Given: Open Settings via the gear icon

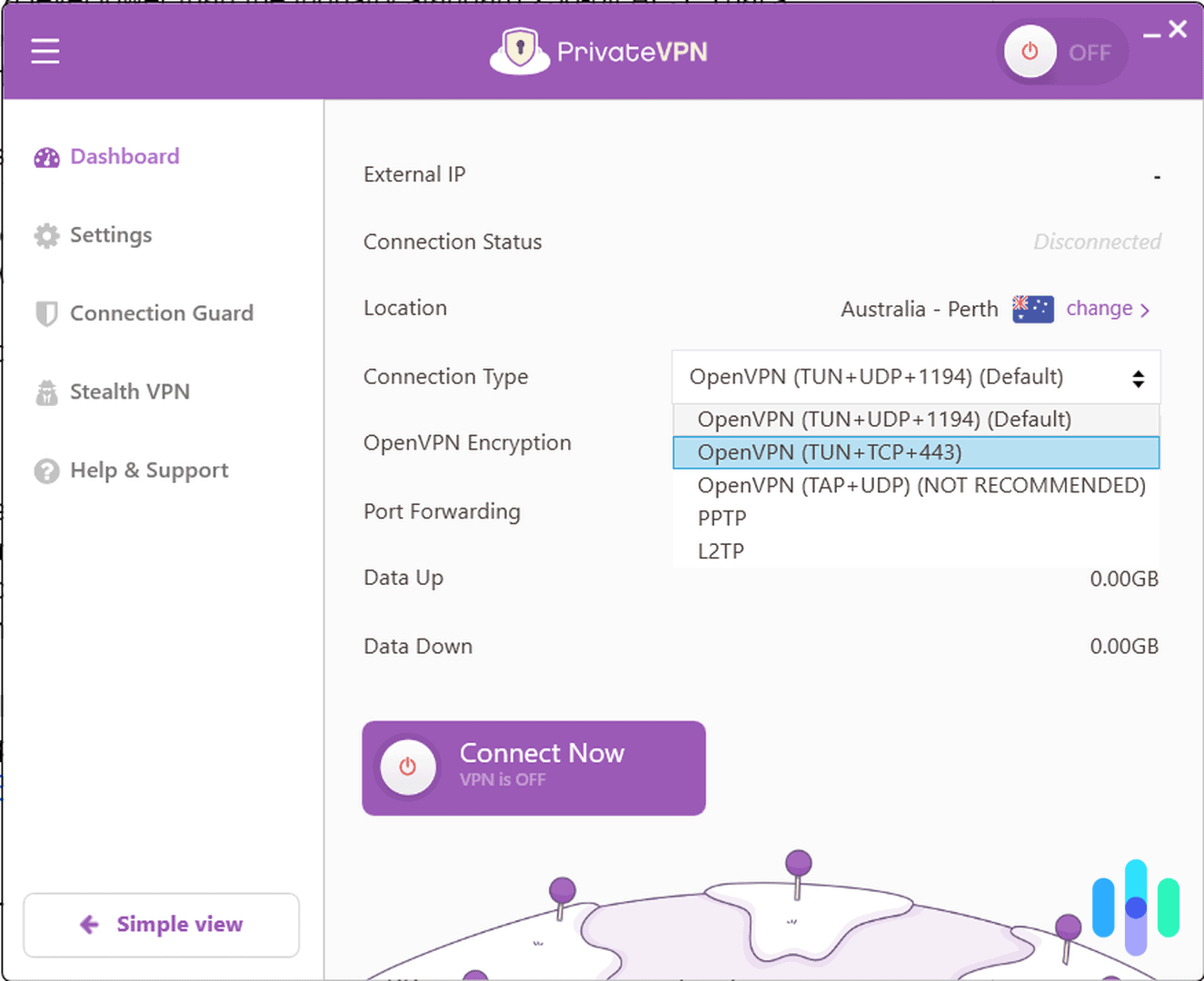Looking at the screenshot, I should click(46, 234).
